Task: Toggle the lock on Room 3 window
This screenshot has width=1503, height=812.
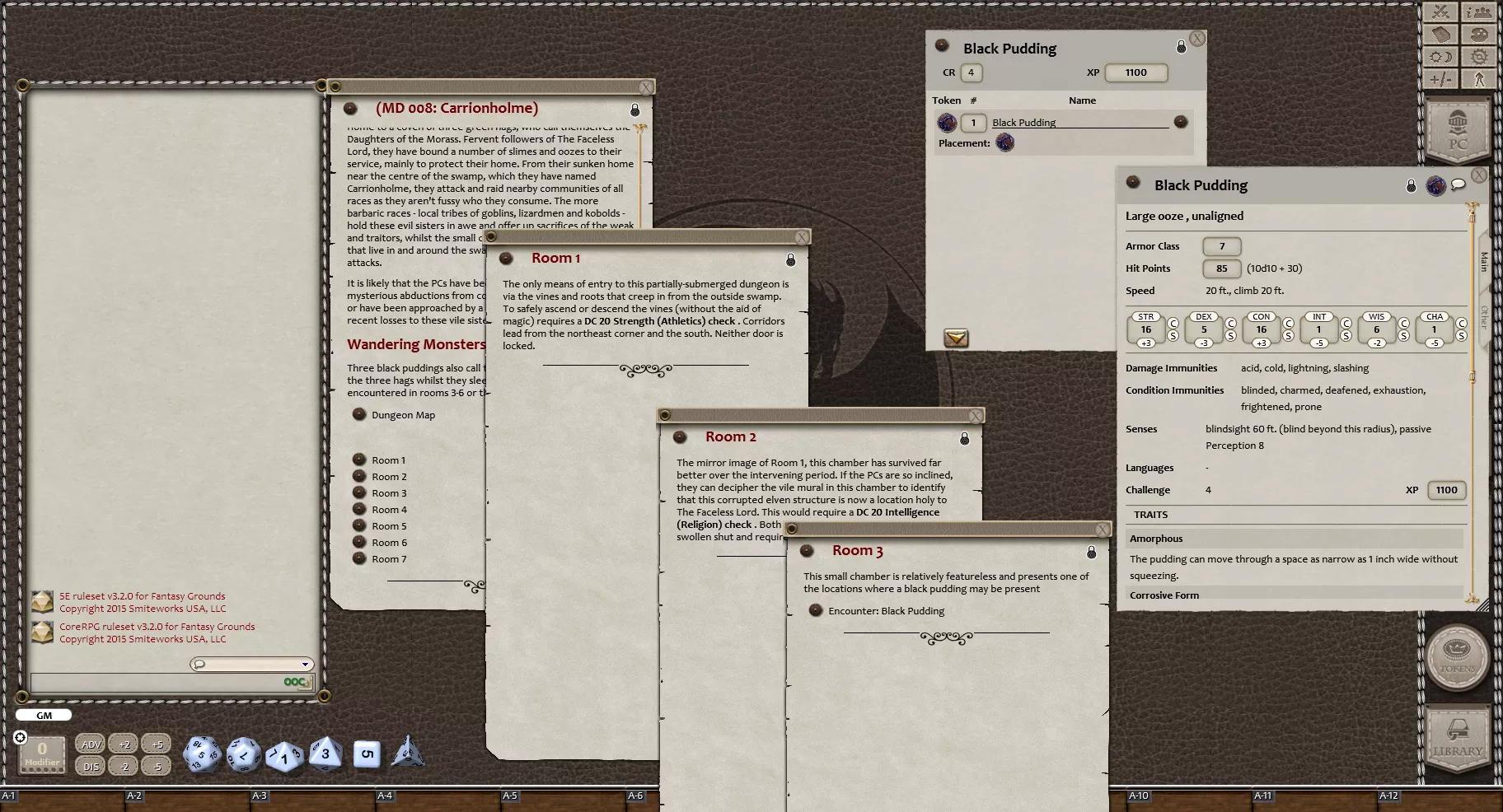Action: pos(1091,552)
